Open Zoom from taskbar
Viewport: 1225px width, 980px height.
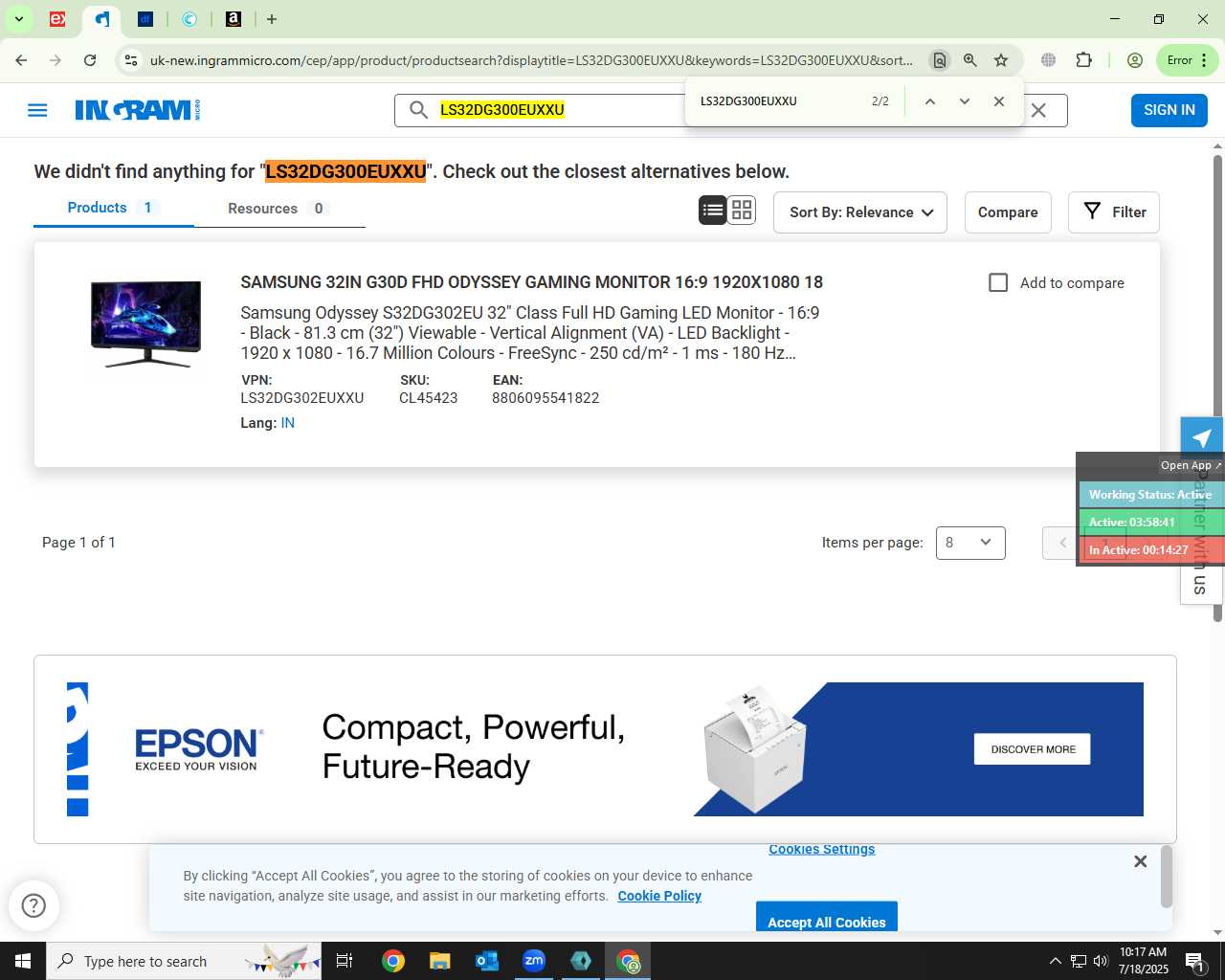534,961
